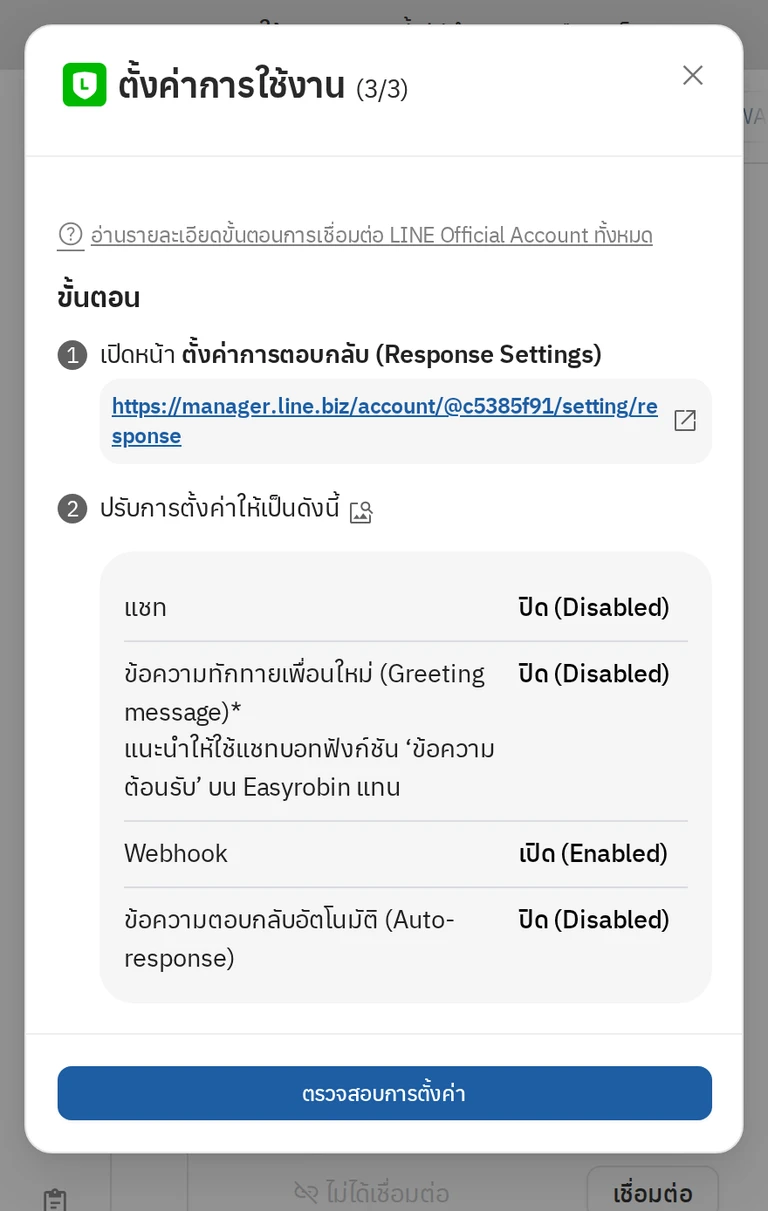The image size is (768, 1211).
Task: Click the green LINE logo icon
Action: coord(84,85)
